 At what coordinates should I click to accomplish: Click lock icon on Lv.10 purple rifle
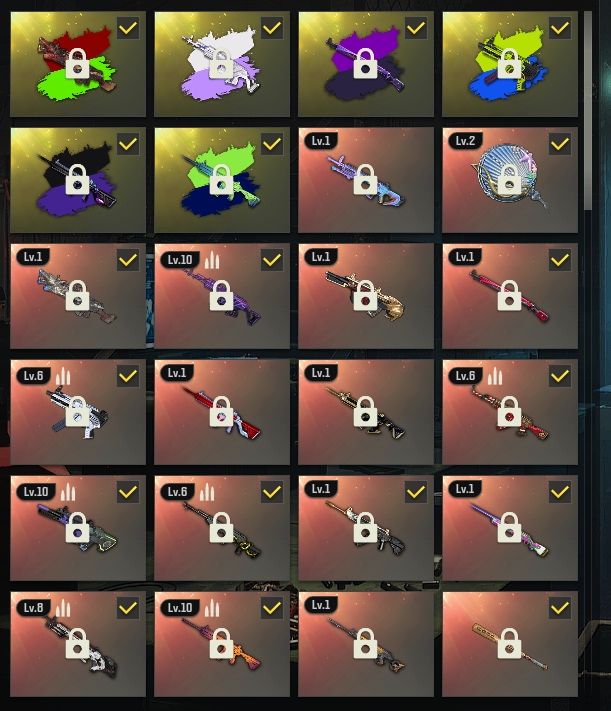coord(222,296)
